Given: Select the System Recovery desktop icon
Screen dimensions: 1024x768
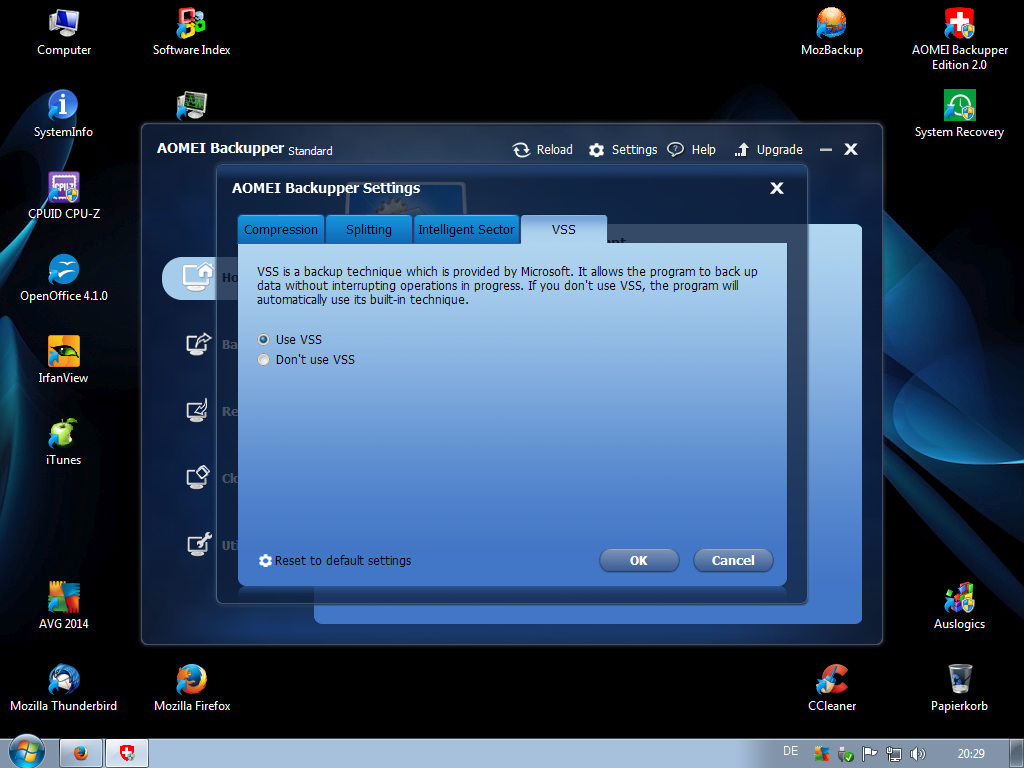Looking at the screenshot, I should click(x=959, y=114).
